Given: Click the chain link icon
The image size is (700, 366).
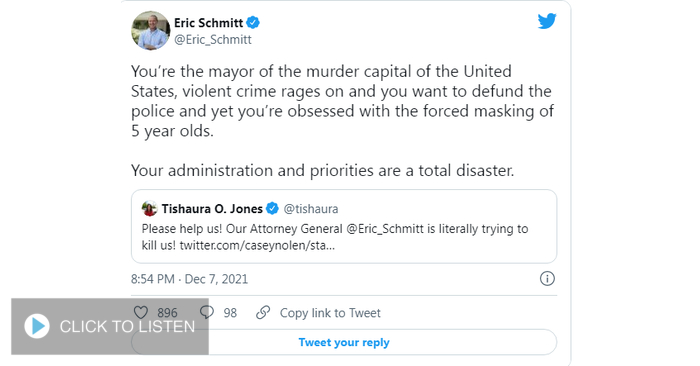Looking at the screenshot, I should [263, 312].
